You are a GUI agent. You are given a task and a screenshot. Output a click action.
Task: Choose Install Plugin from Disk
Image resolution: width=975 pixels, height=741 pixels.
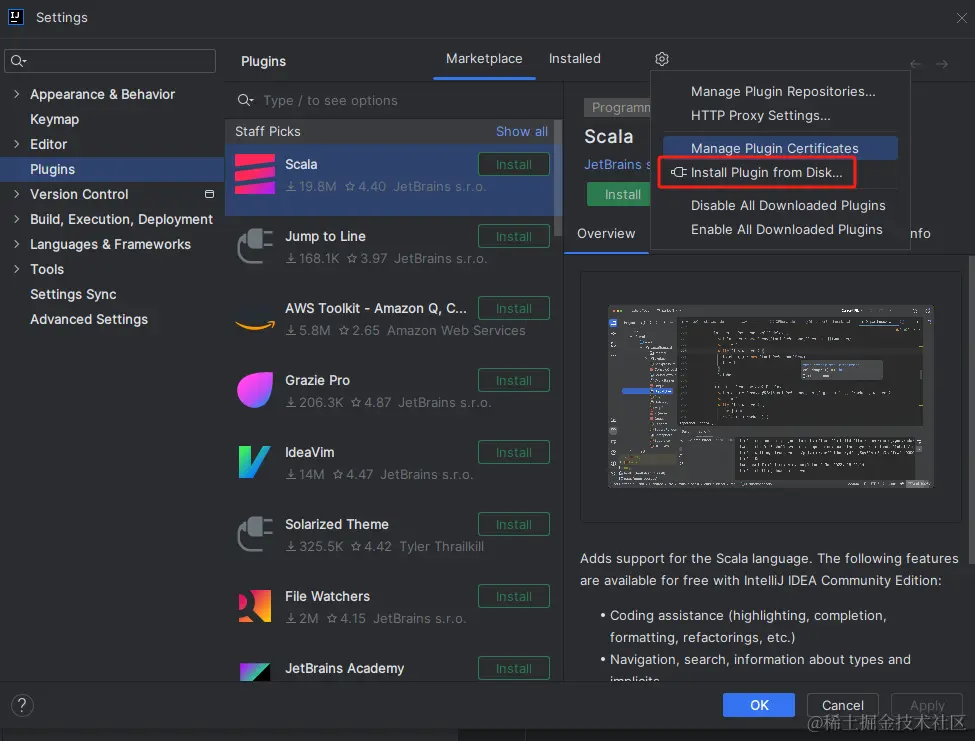pos(757,172)
